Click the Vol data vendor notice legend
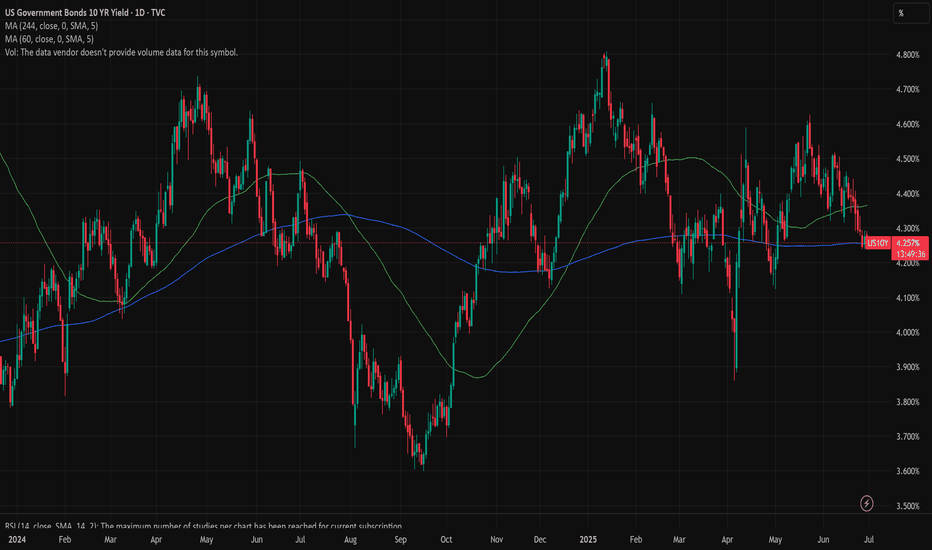Screen dimensions: 932x550 (x=121, y=52)
